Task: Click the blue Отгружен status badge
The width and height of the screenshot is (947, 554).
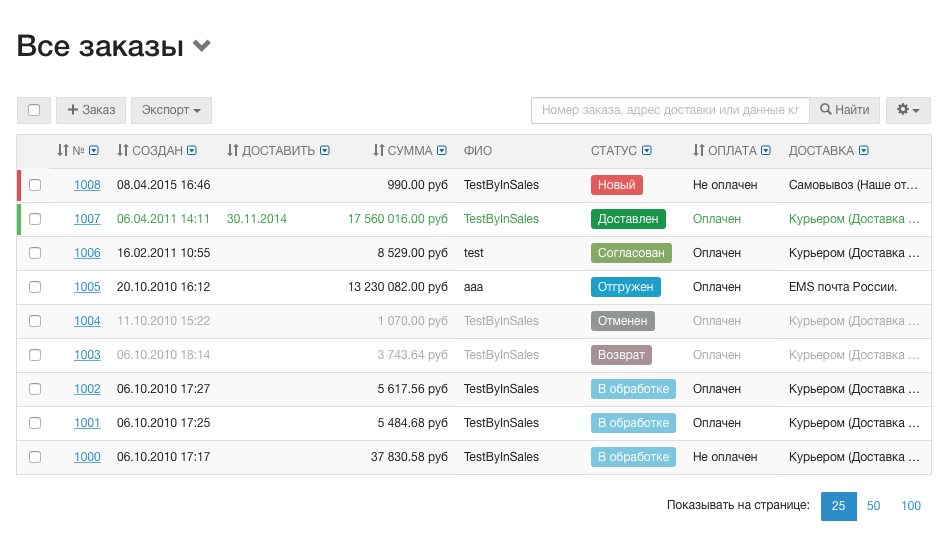Action: coord(626,287)
